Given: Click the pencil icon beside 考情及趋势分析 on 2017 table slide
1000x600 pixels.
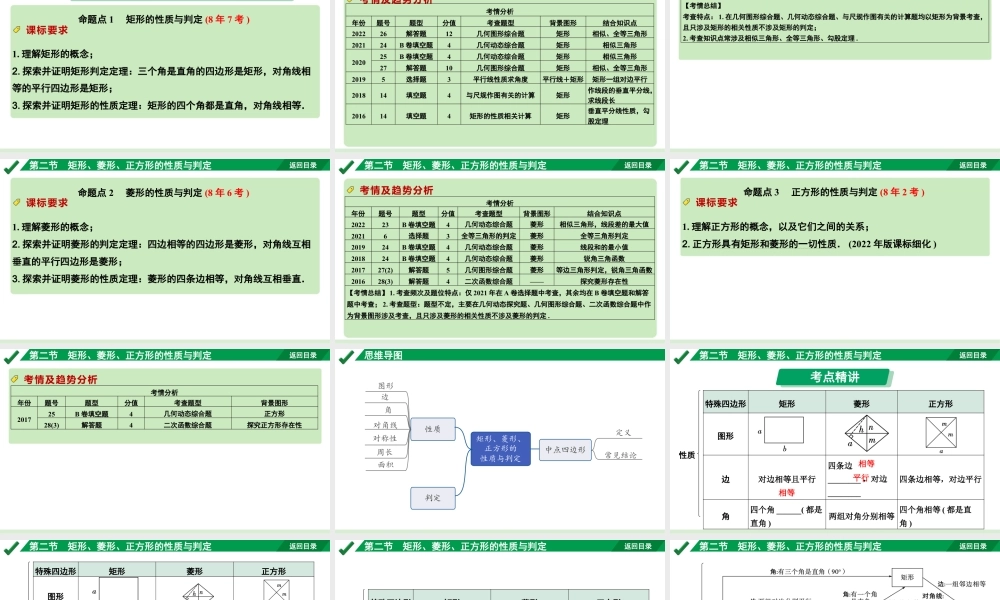Looking at the screenshot, I should click(x=14, y=379).
